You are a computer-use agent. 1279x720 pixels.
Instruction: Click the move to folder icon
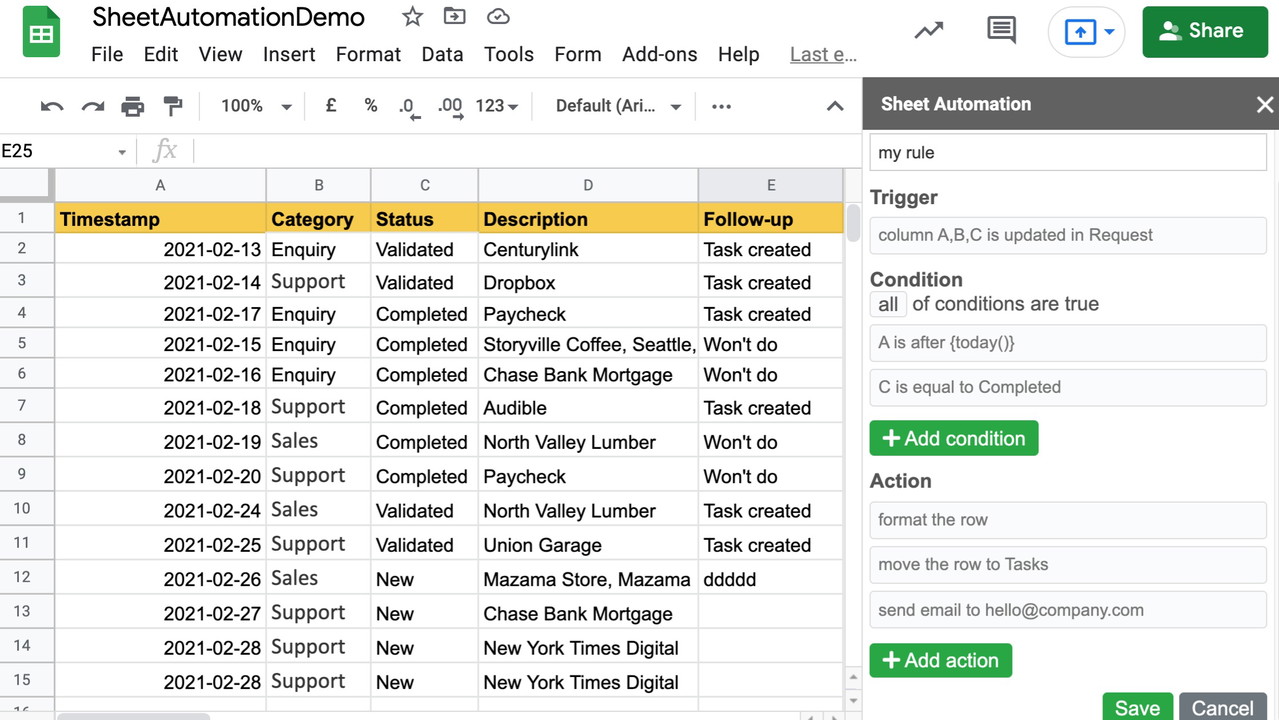coord(455,17)
